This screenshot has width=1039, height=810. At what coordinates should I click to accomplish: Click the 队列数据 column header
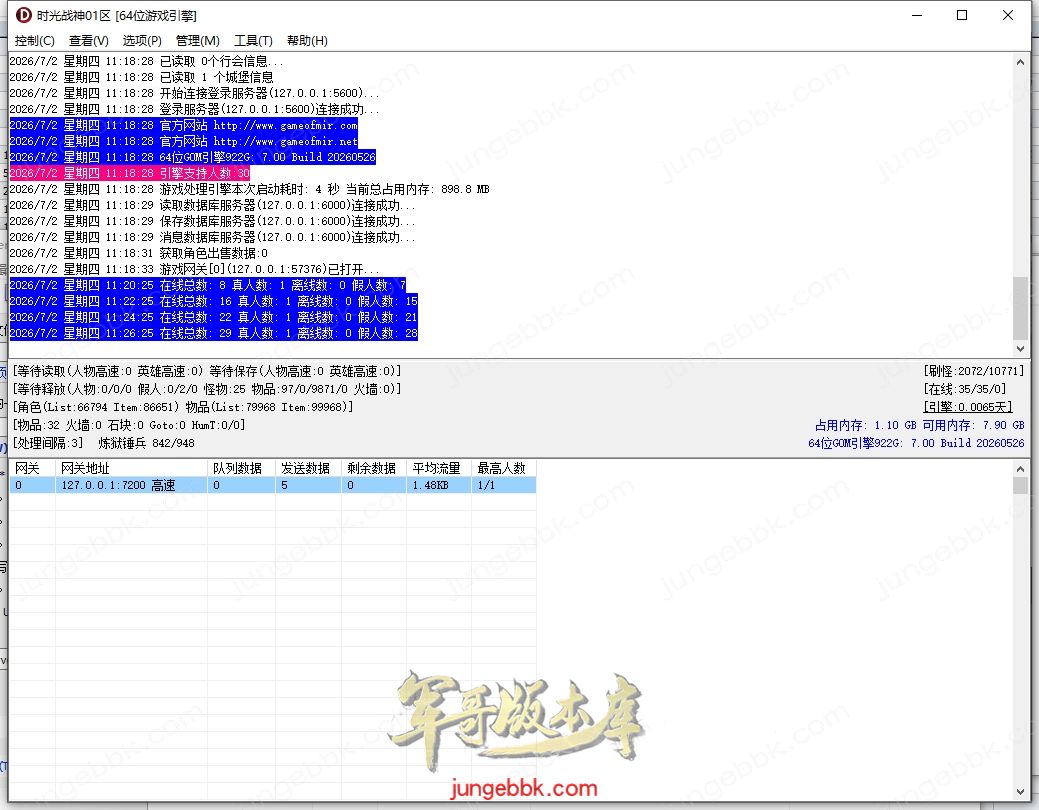pos(241,468)
